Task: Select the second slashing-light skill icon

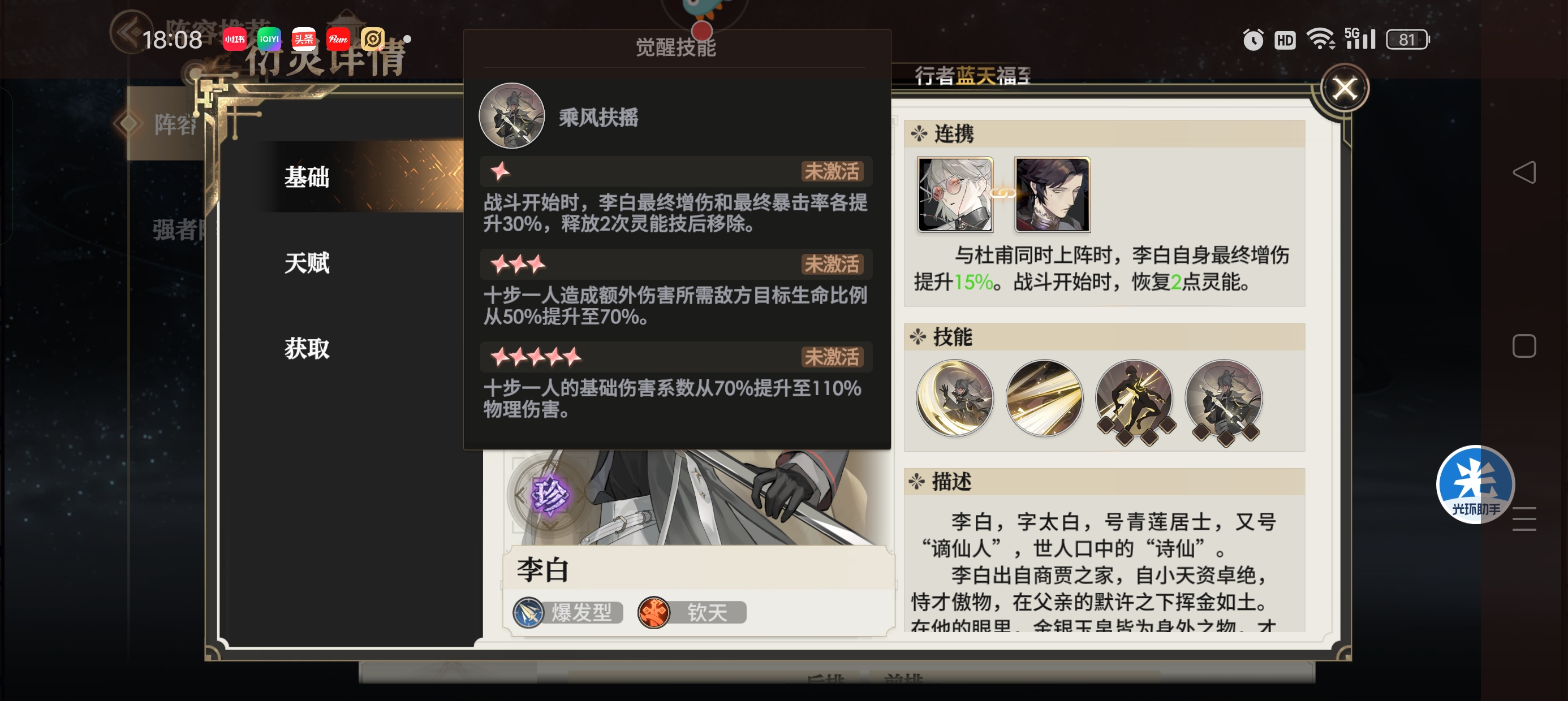Action: [1044, 399]
